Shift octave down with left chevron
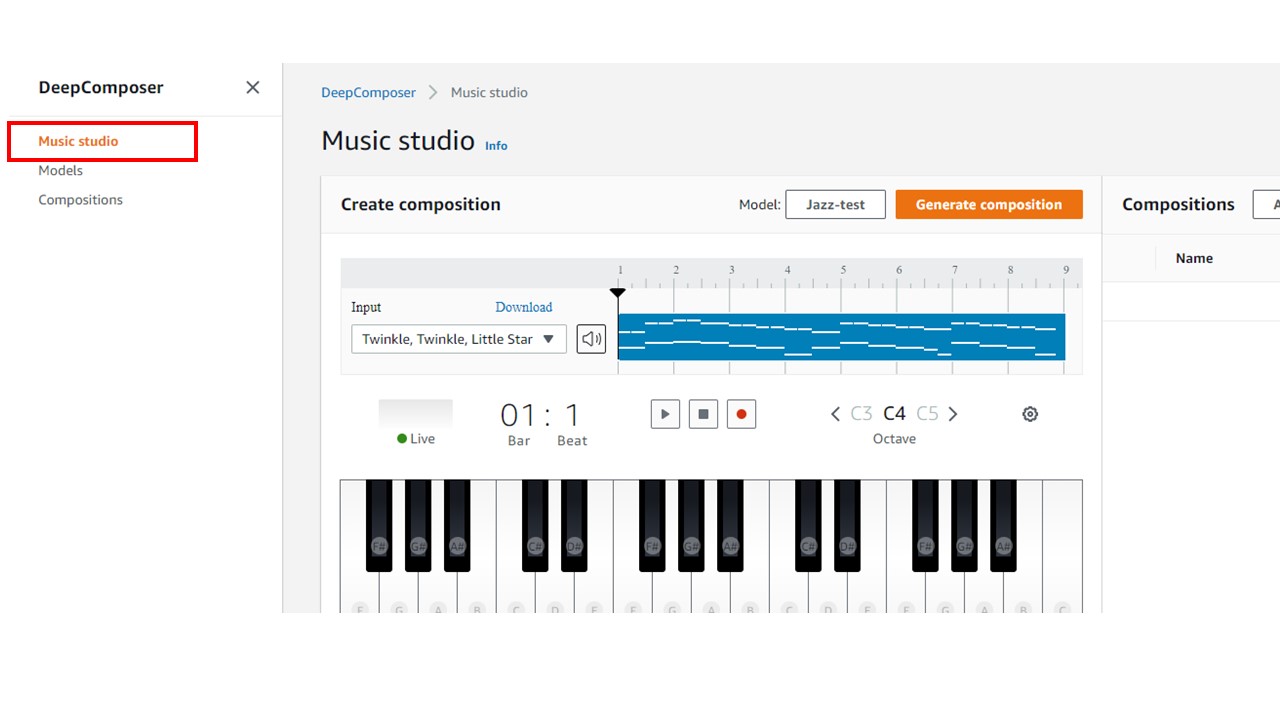The height and width of the screenshot is (720, 1280). [836, 414]
